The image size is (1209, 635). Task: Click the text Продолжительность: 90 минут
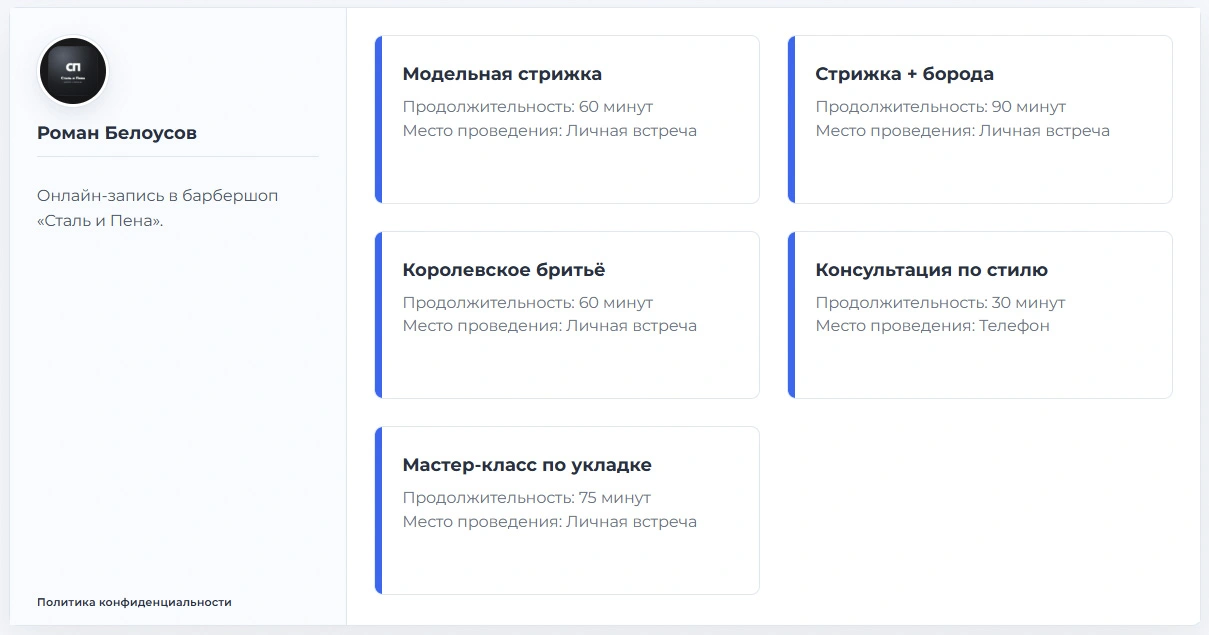pyautogui.click(x=941, y=107)
